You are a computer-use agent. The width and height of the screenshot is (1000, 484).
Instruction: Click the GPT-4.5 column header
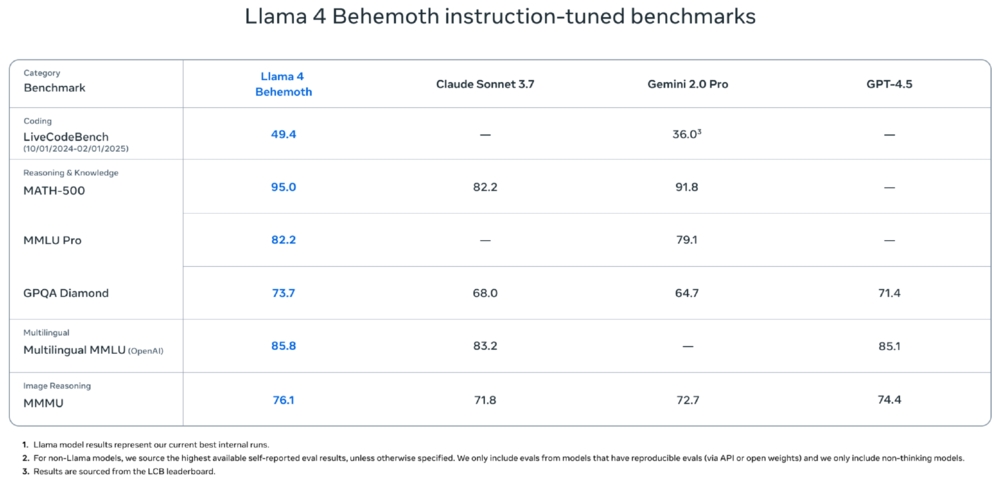(x=889, y=85)
